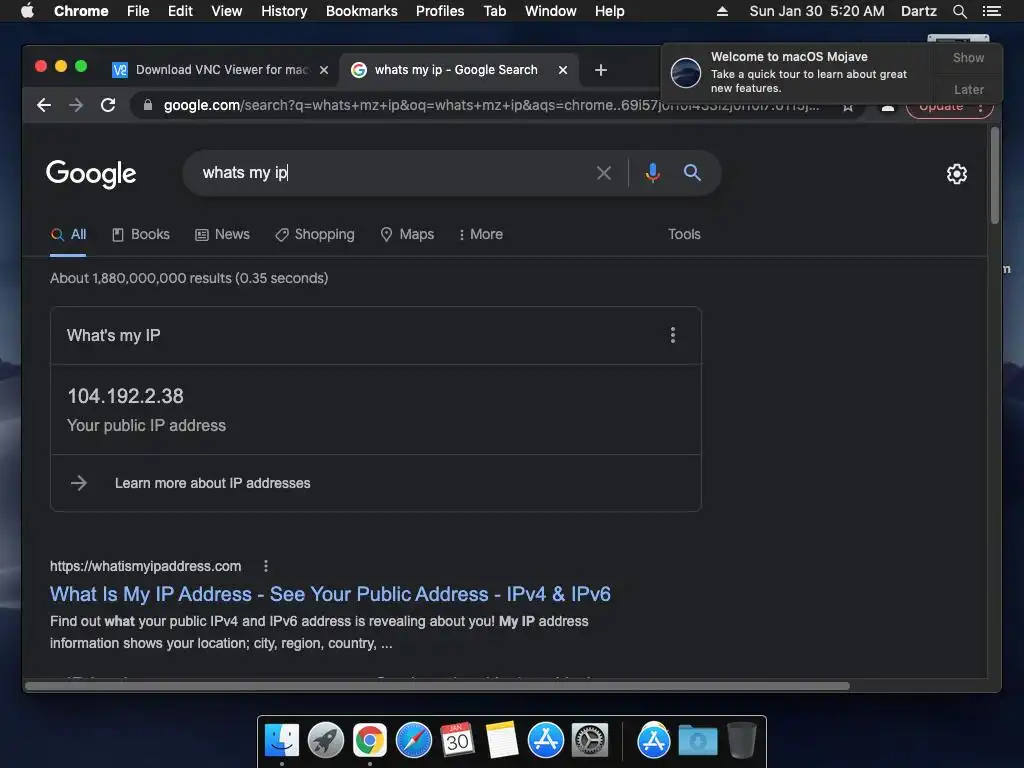
Task: Click Later on Mojave notification
Action: (x=968, y=89)
